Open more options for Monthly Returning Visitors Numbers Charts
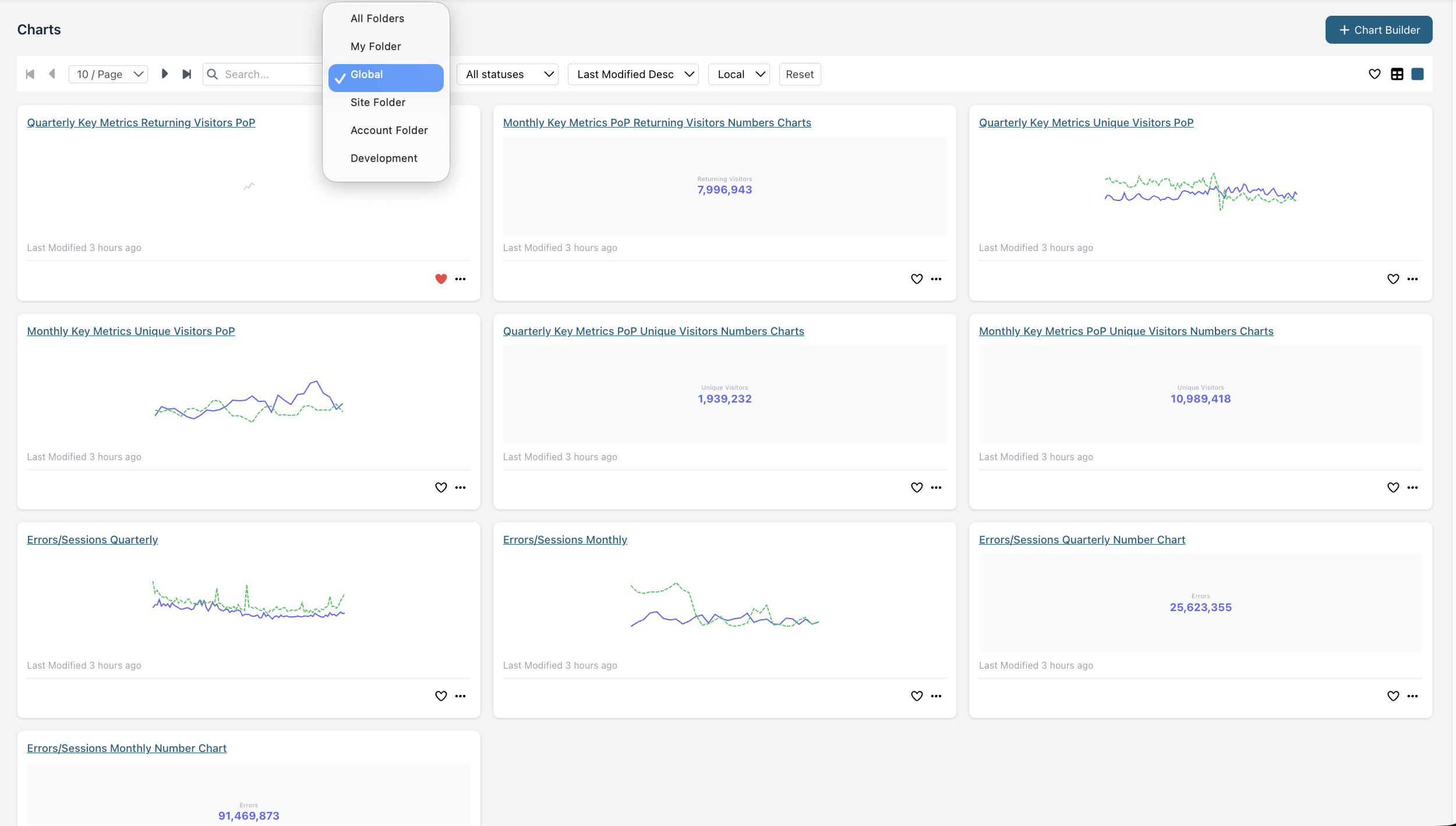Screen dimensions: 1456x826 (x=936, y=279)
